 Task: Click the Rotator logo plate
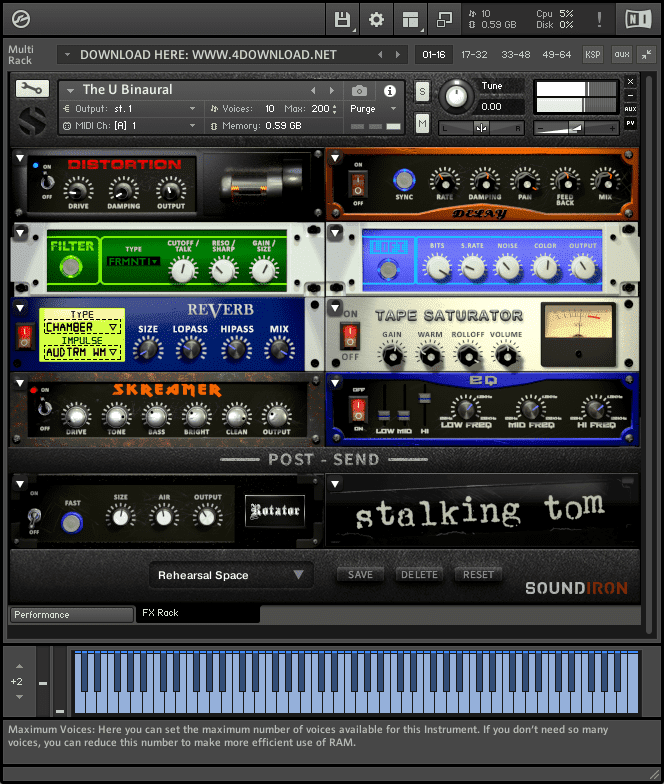click(x=275, y=510)
